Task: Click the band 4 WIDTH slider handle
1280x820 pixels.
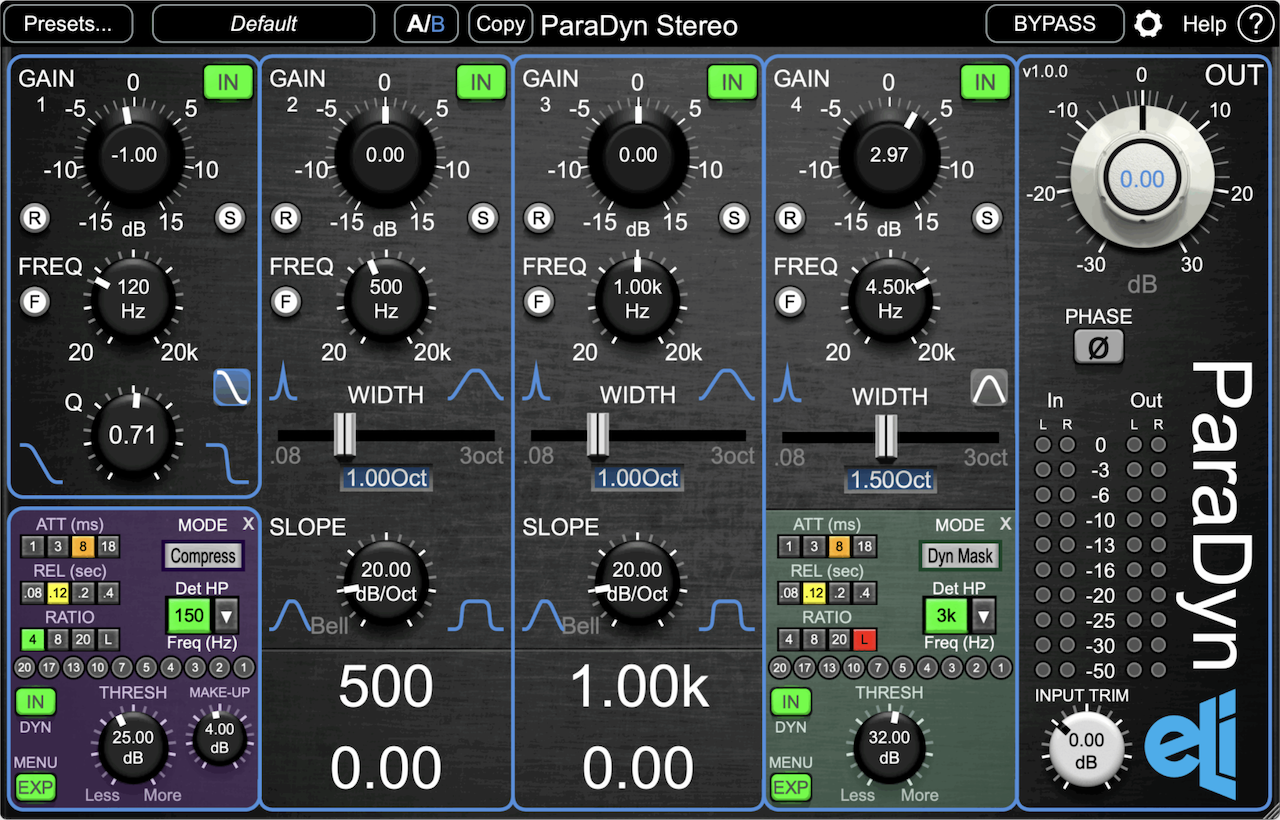Action: tap(886, 435)
